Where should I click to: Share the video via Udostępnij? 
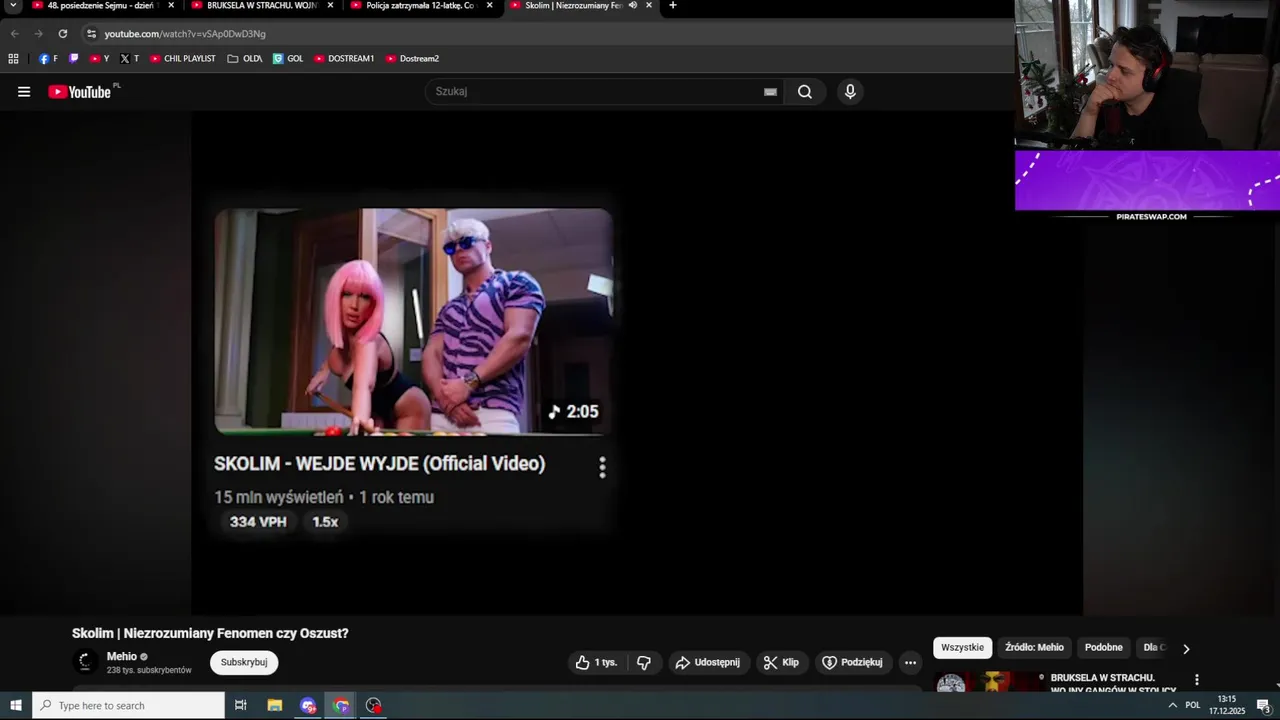(x=708, y=662)
